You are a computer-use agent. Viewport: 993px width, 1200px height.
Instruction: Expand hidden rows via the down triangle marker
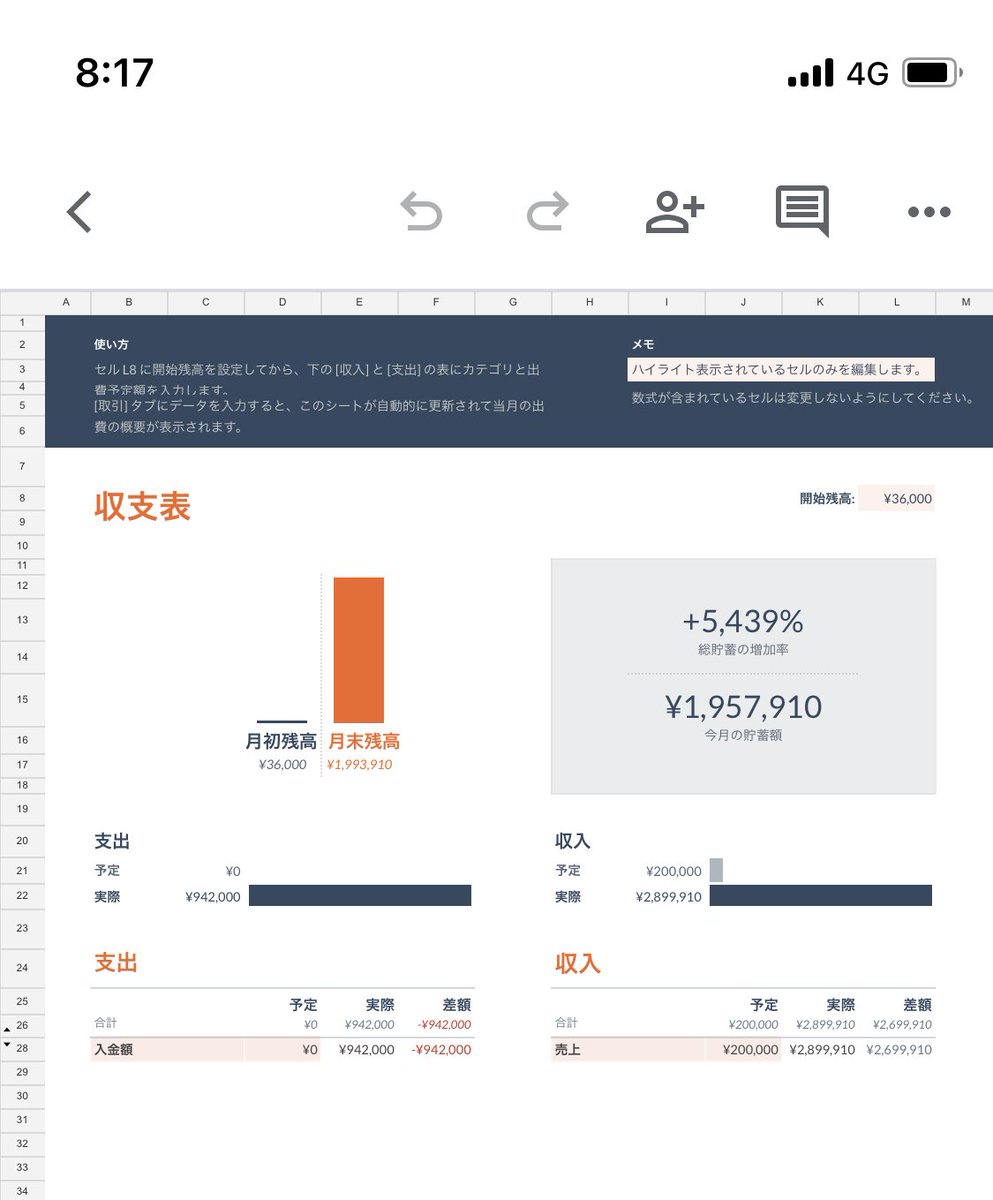[8, 1043]
